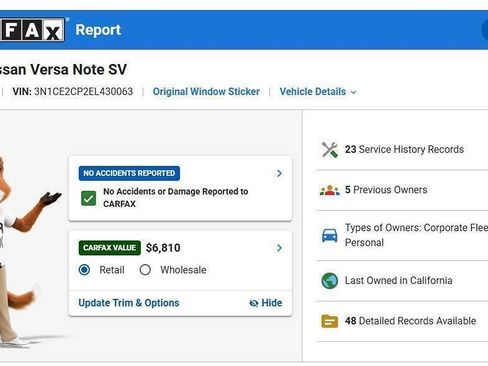
Task: Click the $6,810 value amount
Action: pyautogui.click(x=163, y=248)
